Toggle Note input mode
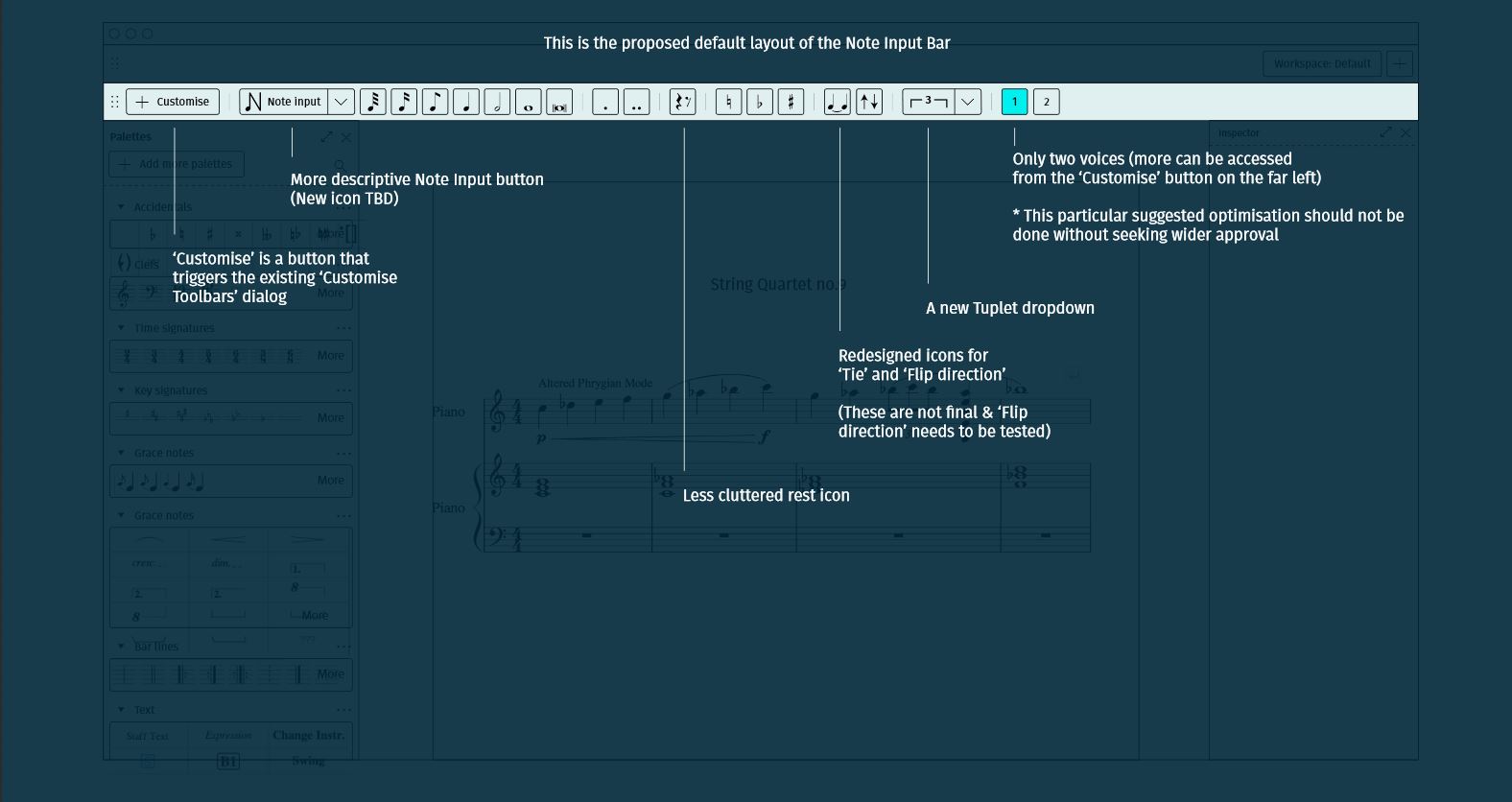The width and height of the screenshot is (1512, 802). pos(284,102)
